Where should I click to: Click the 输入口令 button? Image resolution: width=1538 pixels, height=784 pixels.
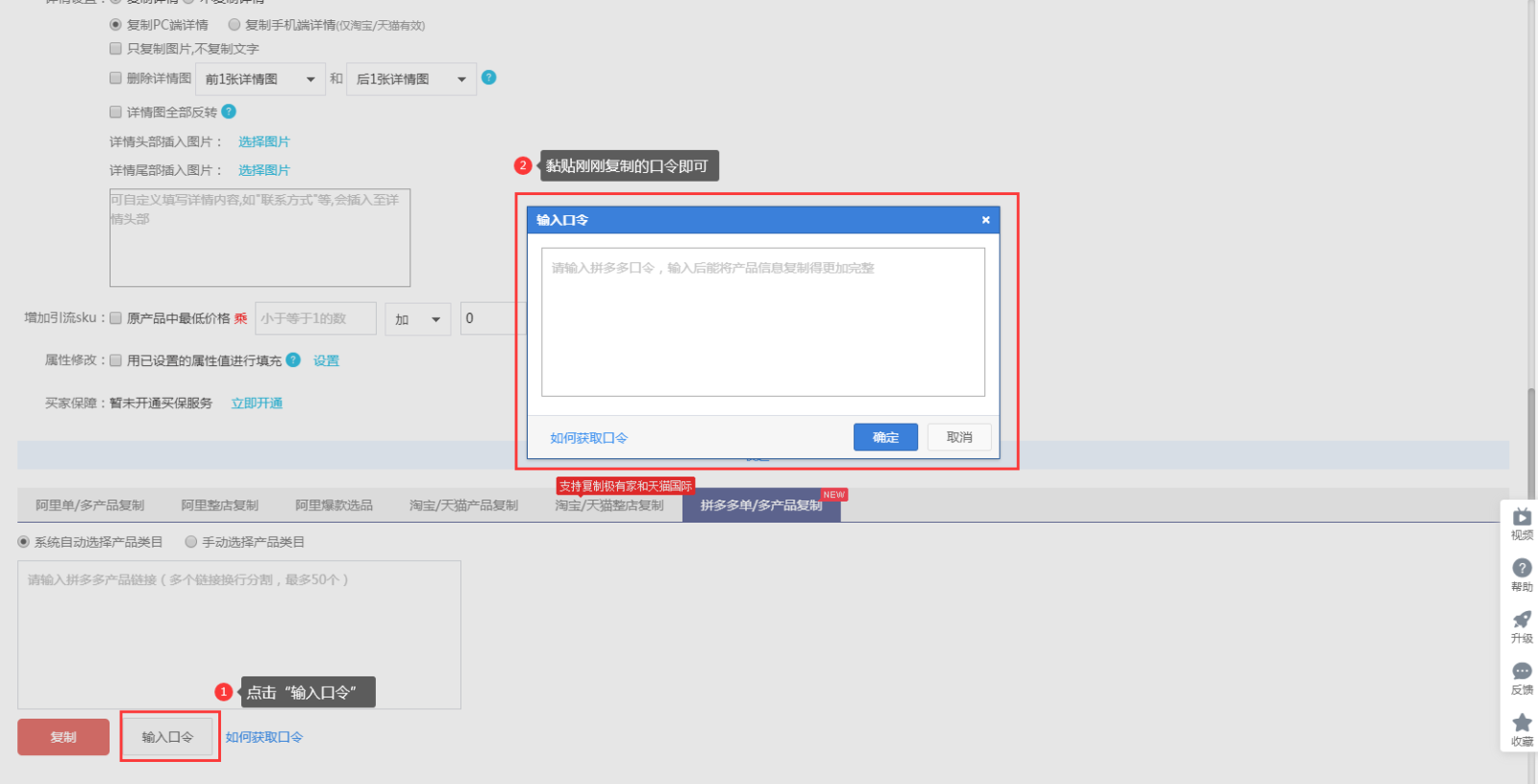click(168, 737)
